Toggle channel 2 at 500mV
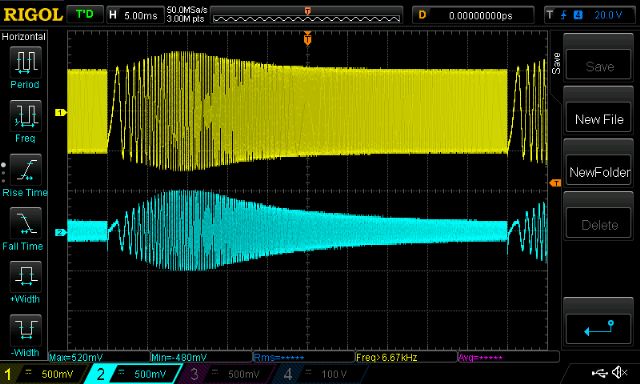The height and width of the screenshot is (384, 640). click(x=133, y=374)
